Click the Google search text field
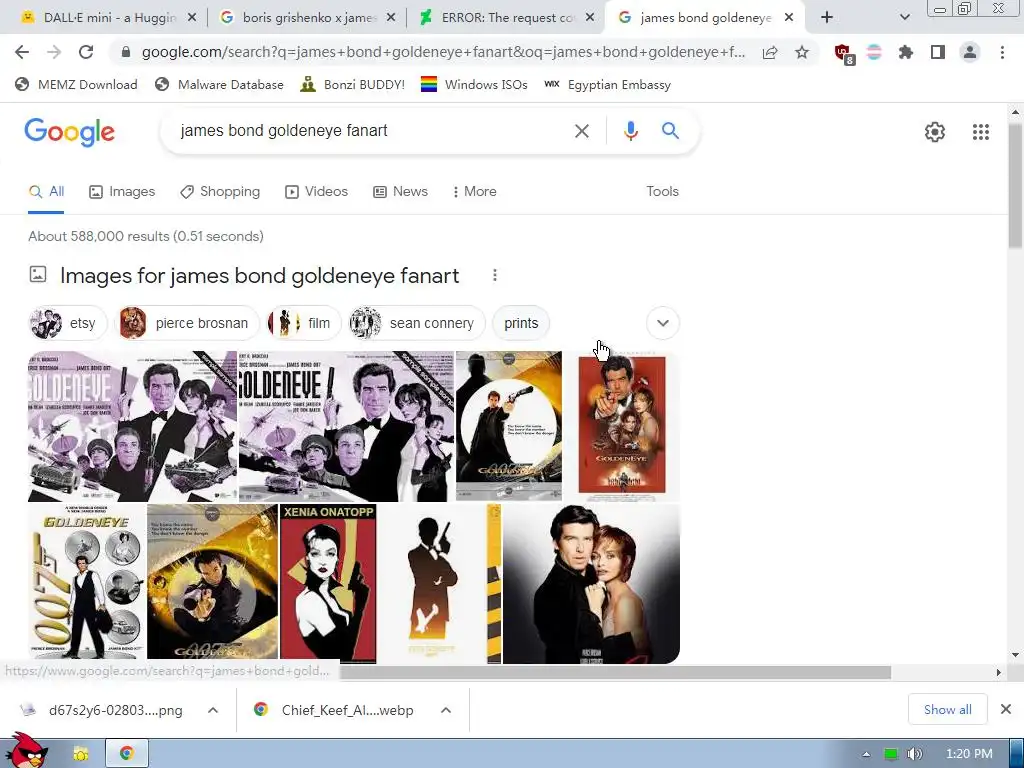1024x768 pixels. pos(372,131)
